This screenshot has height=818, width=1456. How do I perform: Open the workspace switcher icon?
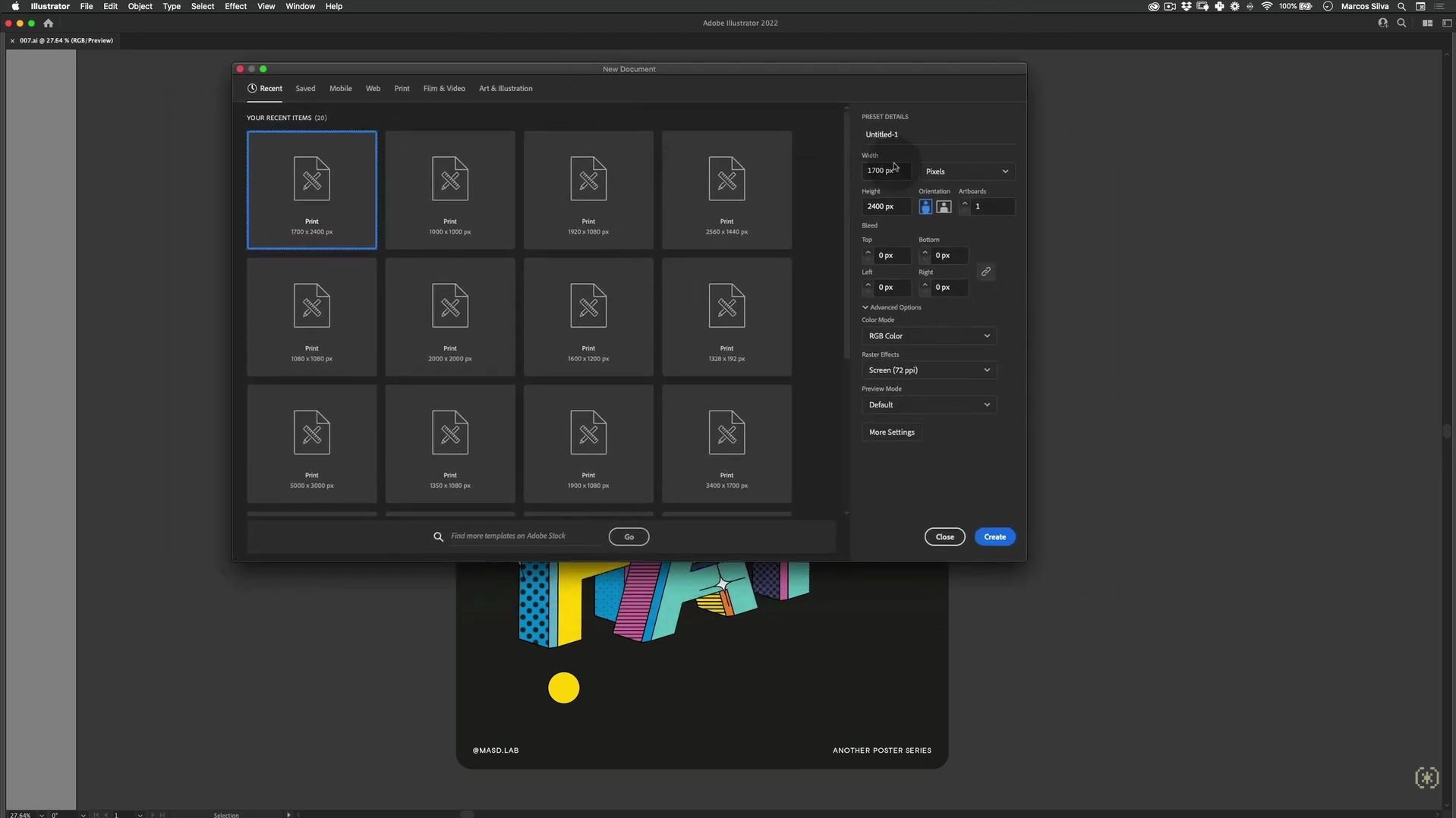[x=1446, y=24]
